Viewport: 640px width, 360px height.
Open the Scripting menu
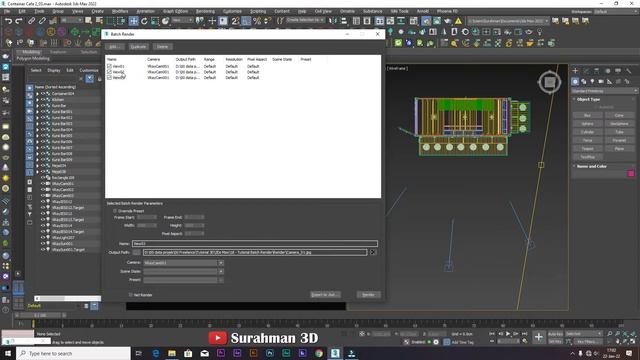click(x=258, y=11)
